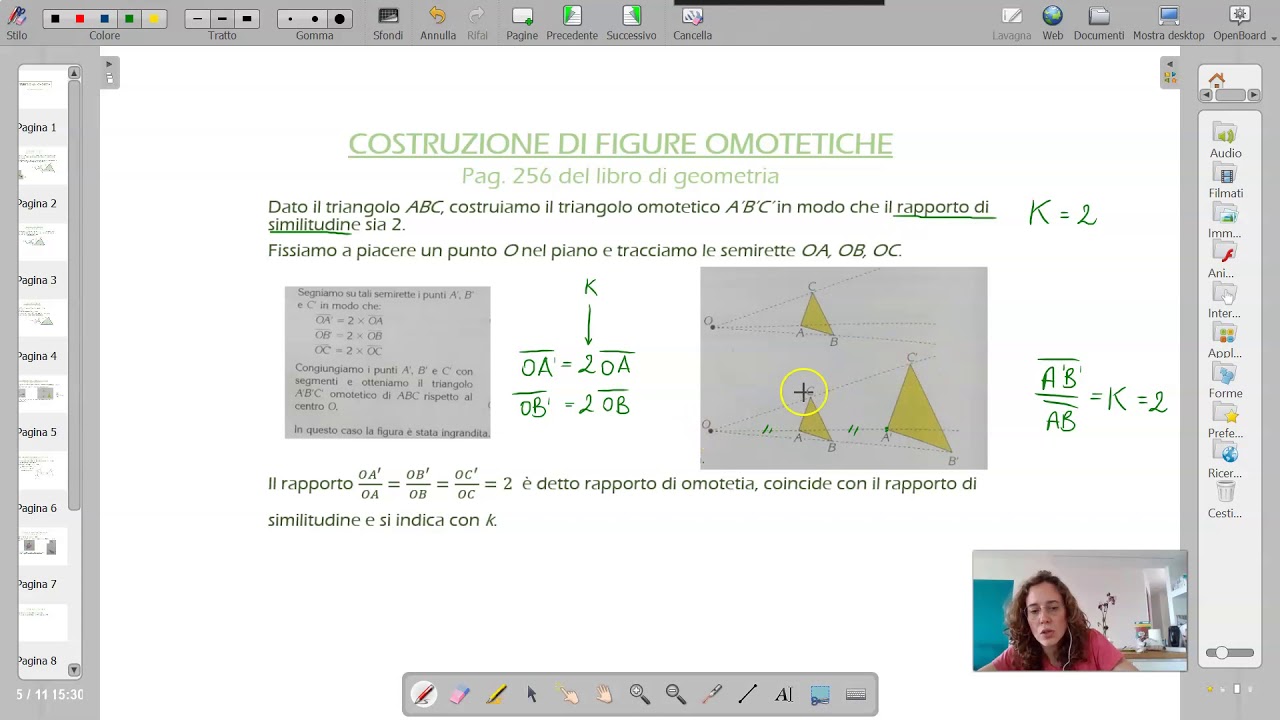Select the eraser tool in bottom toolbar
This screenshot has width=1280, height=720.
459,694
